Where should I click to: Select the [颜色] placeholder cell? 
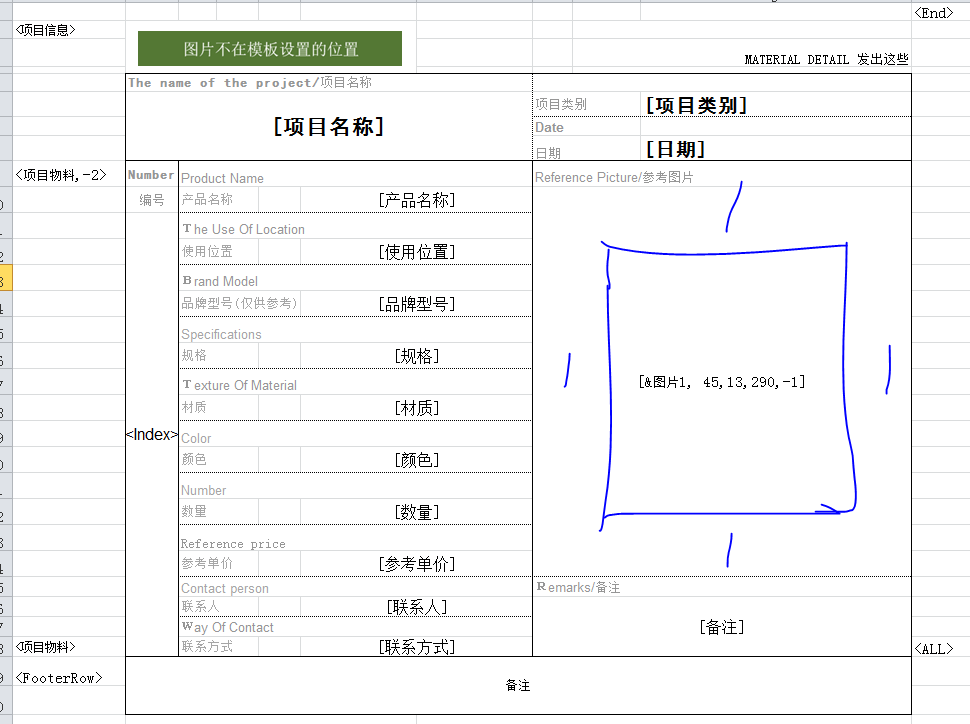(416, 460)
